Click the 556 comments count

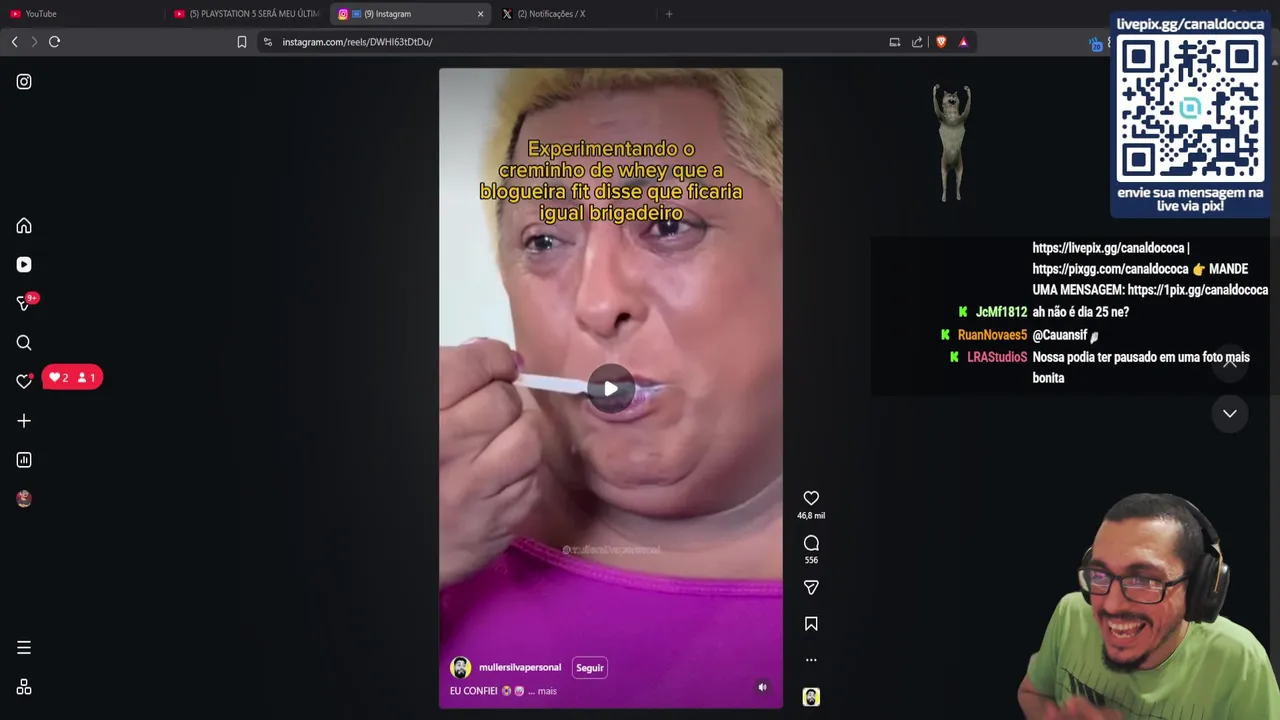point(811,560)
